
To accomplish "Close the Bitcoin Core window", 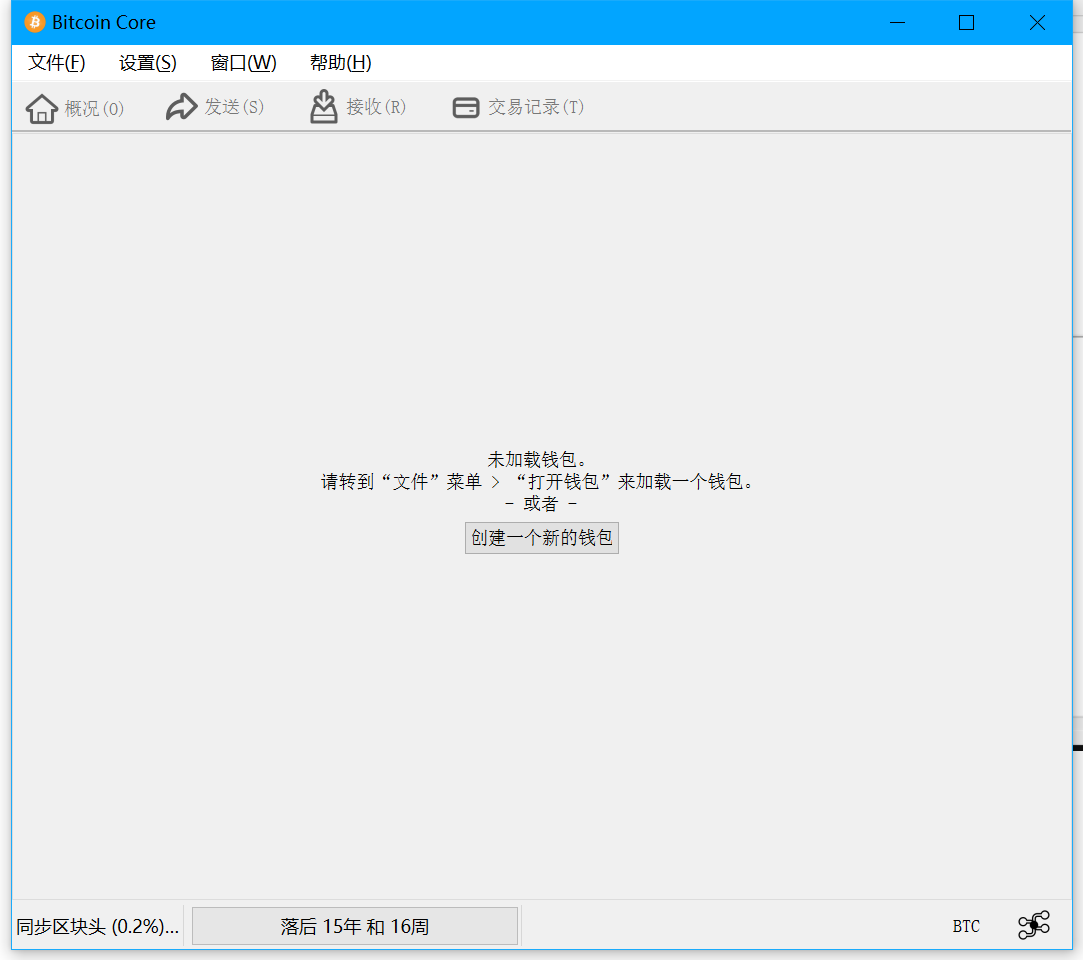I will tap(1037, 23).
